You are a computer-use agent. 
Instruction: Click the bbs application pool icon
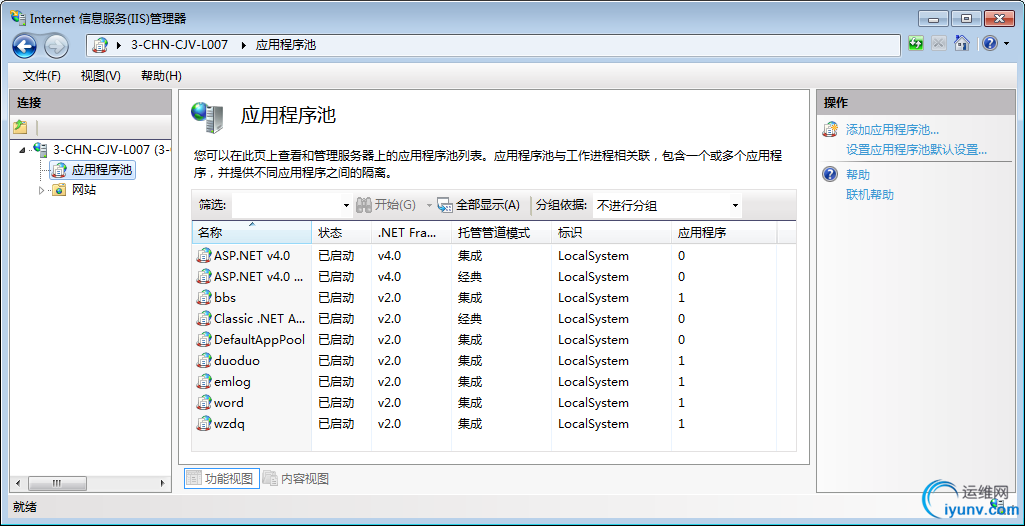coord(204,297)
